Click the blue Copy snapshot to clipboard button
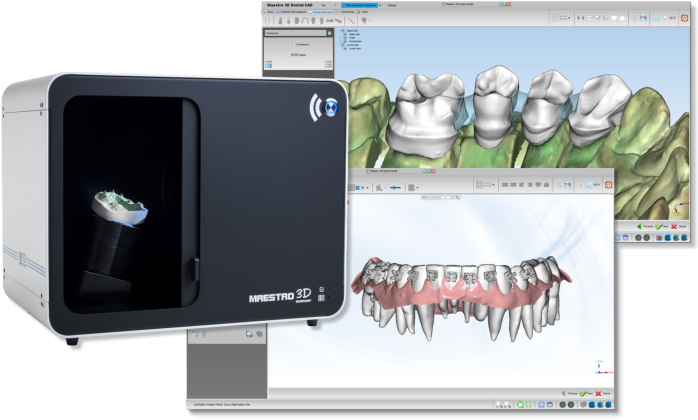698x420 pixels. click(x=360, y=5)
